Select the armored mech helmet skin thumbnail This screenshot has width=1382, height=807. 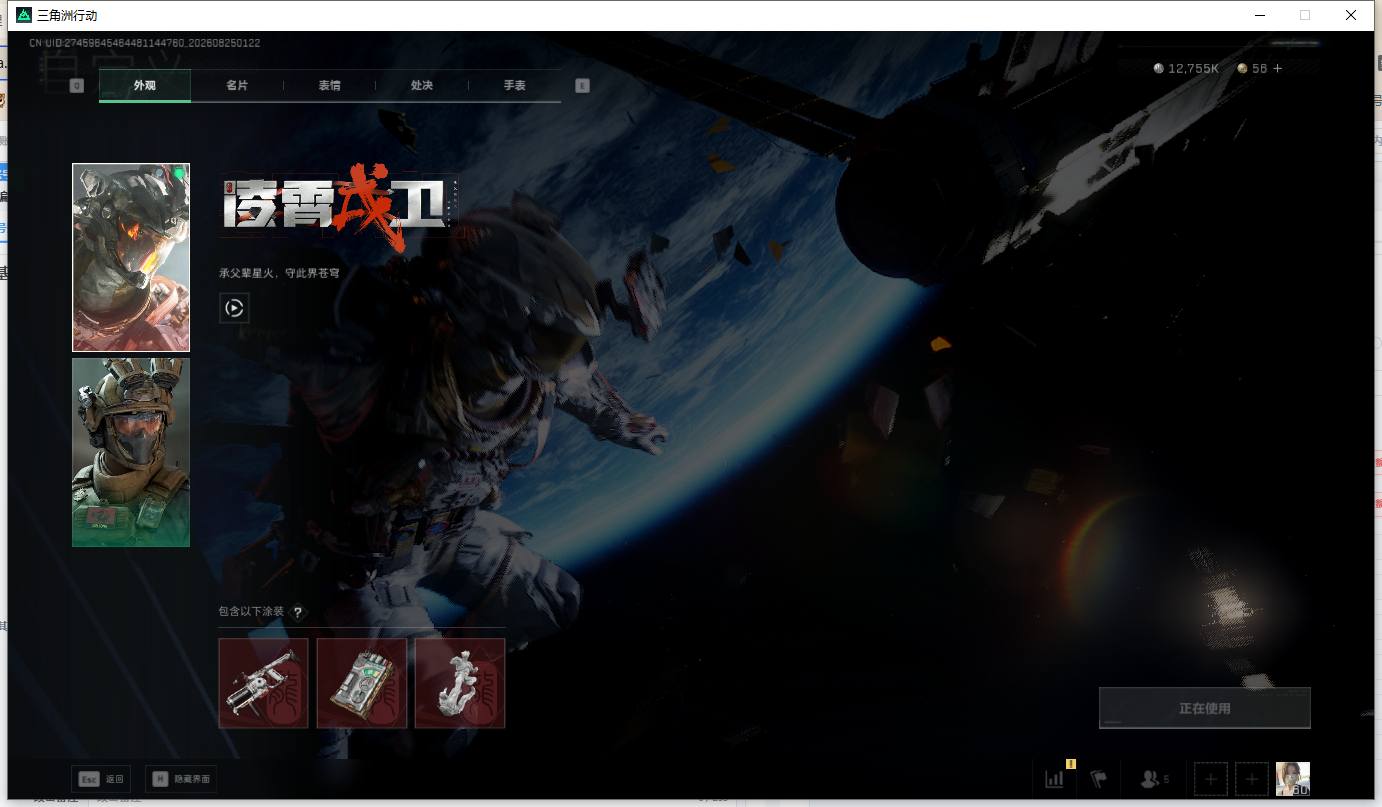[x=131, y=258]
